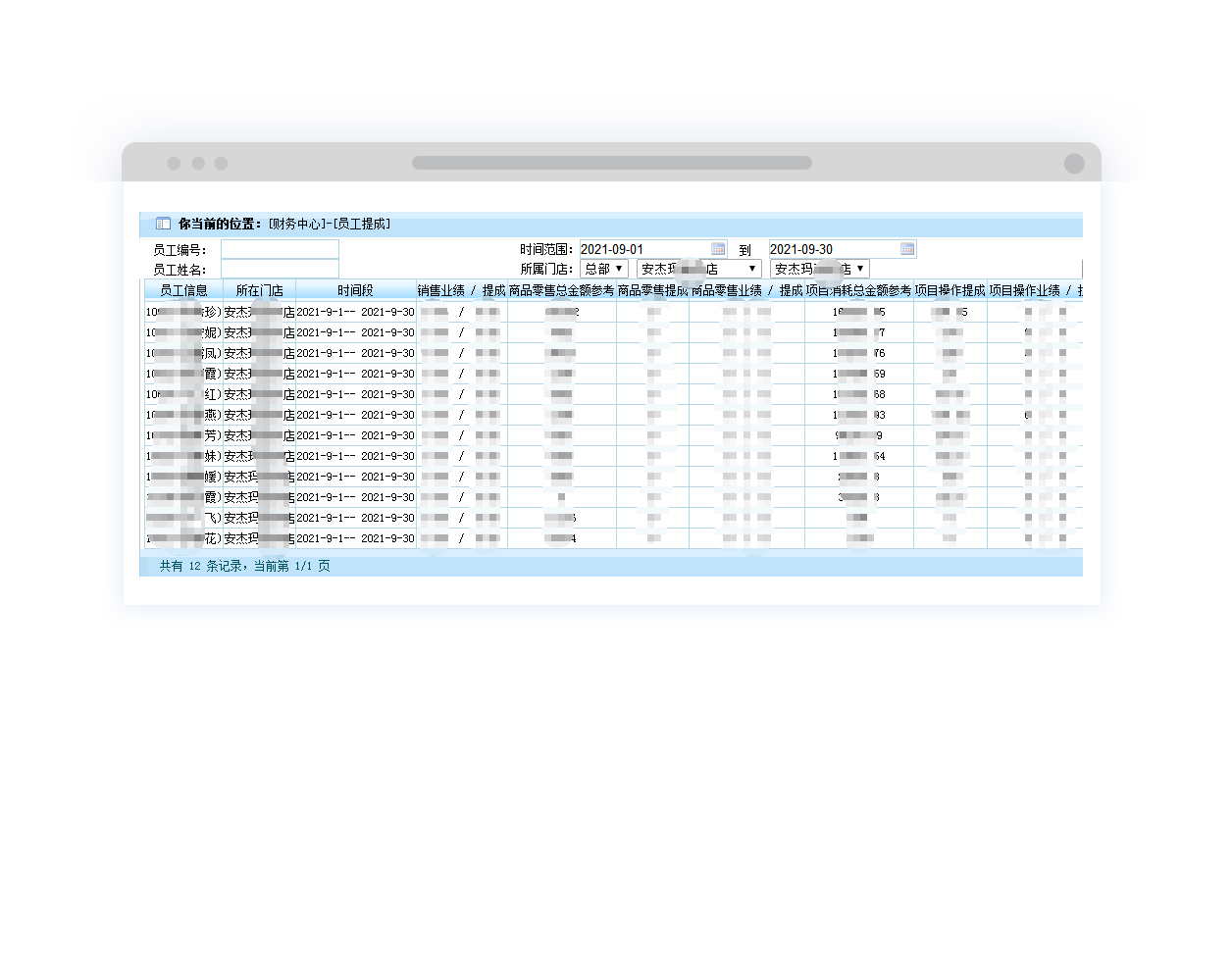Select employee info cell ending with 妹)
The height and width of the screenshot is (959, 1232).
(x=183, y=456)
